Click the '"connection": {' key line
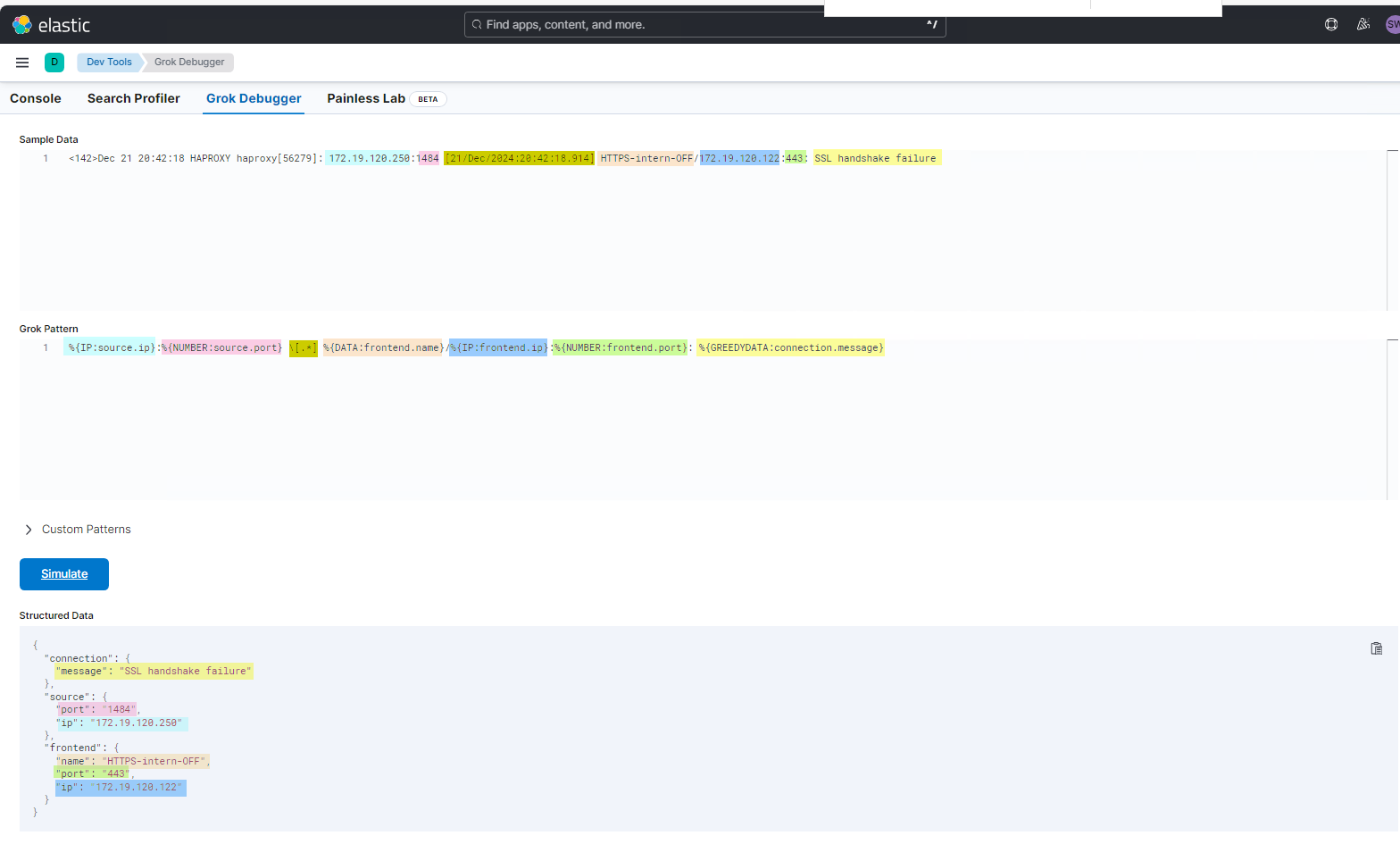Viewport: 1400px width, 844px height. pos(87,658)
